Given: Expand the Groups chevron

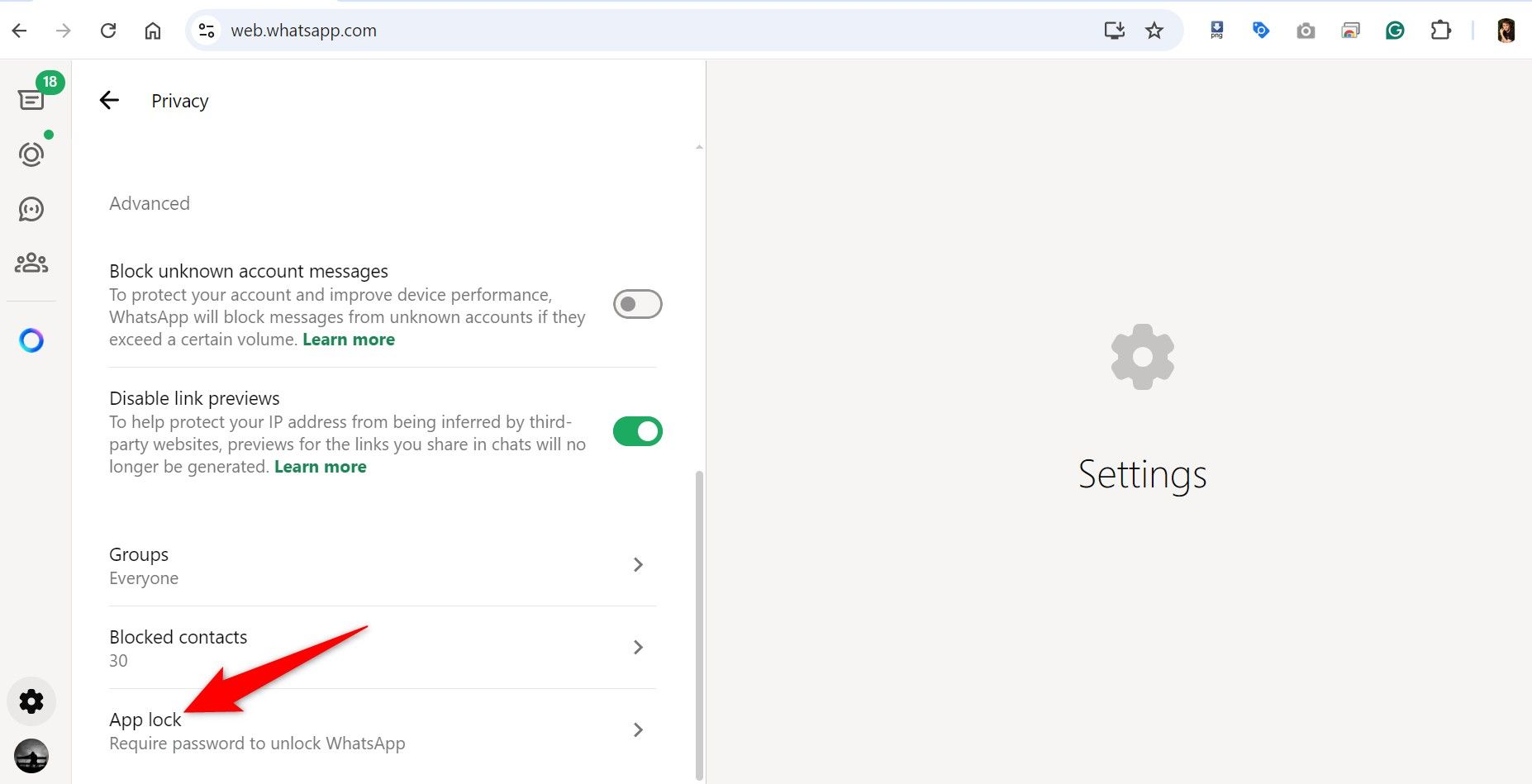Looking at the screenshot, I should [638, 564].
